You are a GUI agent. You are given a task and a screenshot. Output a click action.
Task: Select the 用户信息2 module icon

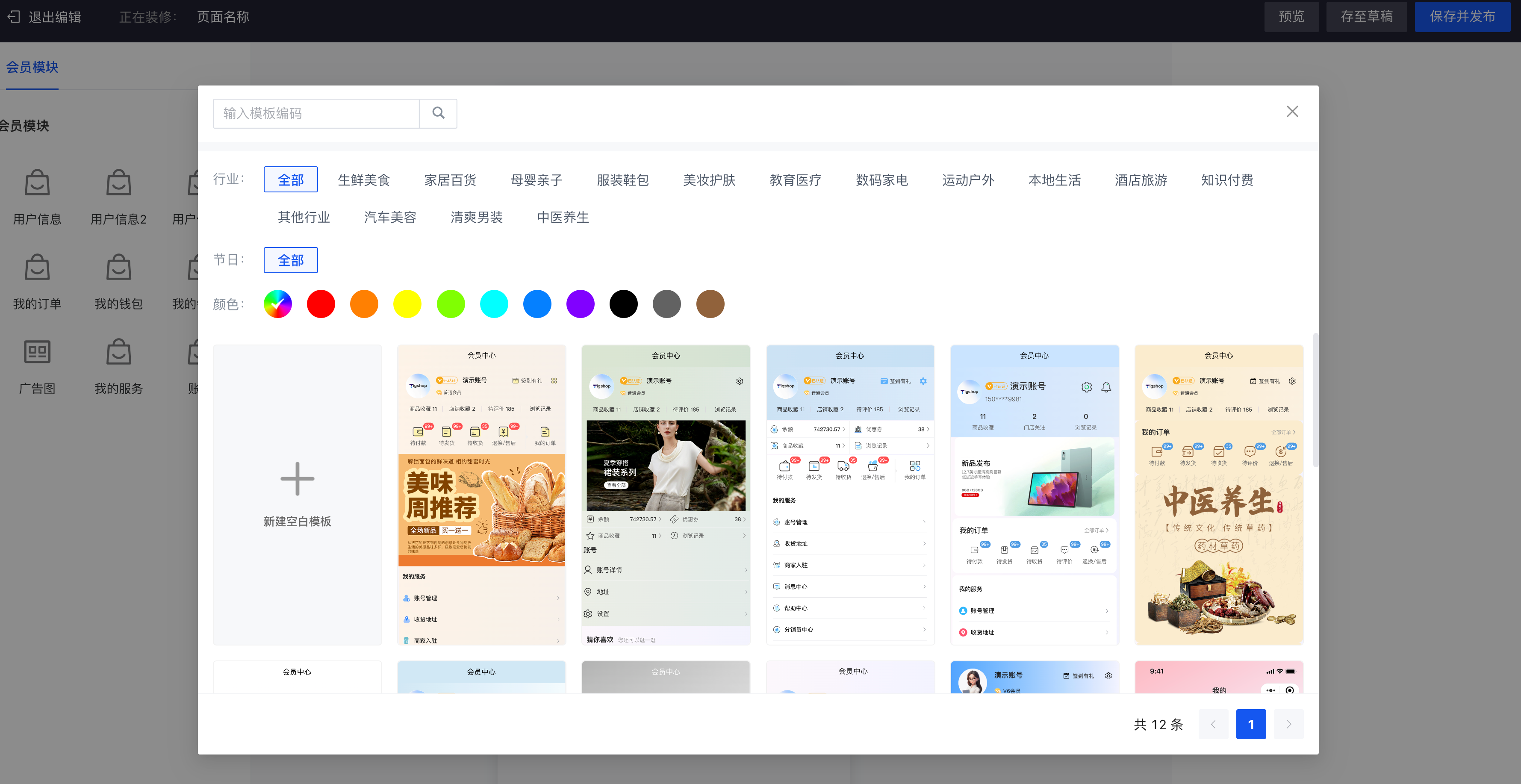pyautogui.click(x=119, y=183)
